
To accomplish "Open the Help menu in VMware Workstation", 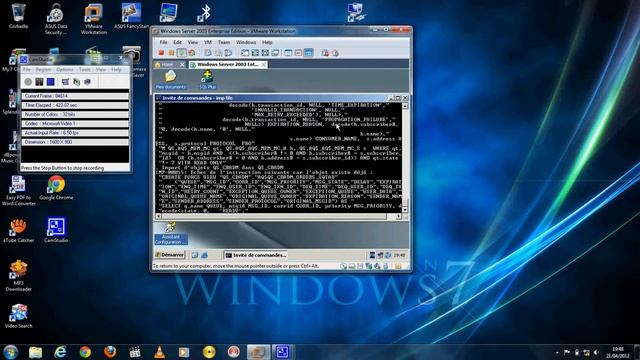I will coord(267,42).
